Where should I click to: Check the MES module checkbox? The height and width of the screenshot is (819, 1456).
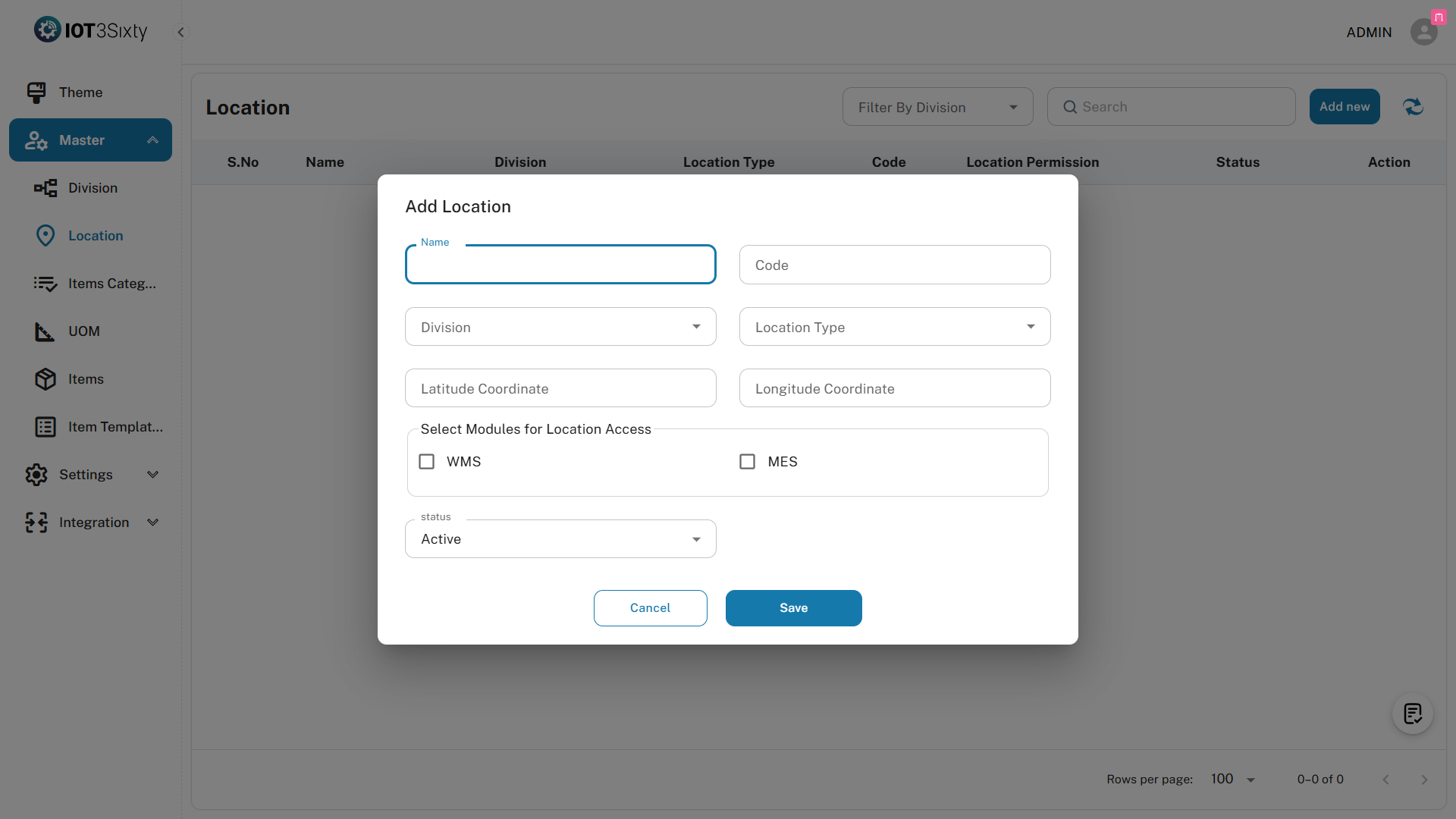748,462
